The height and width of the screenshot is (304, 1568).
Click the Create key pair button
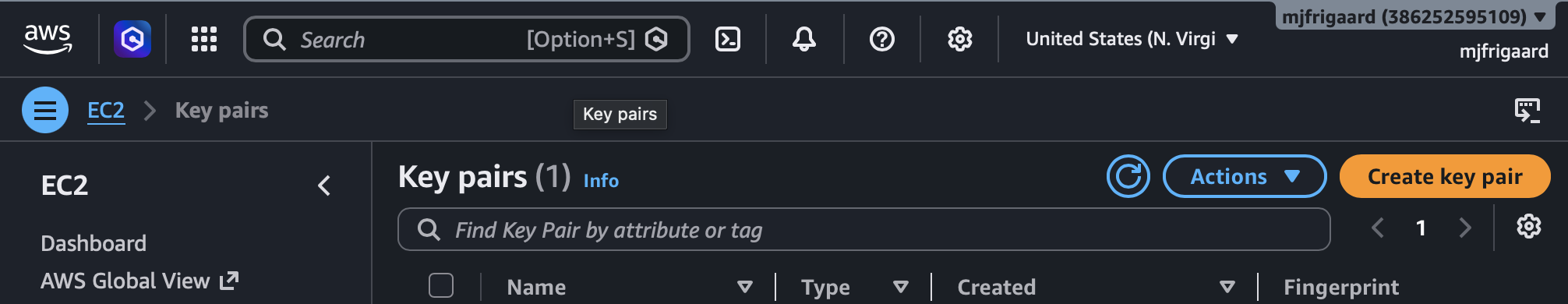click(x=1445, y=176)
